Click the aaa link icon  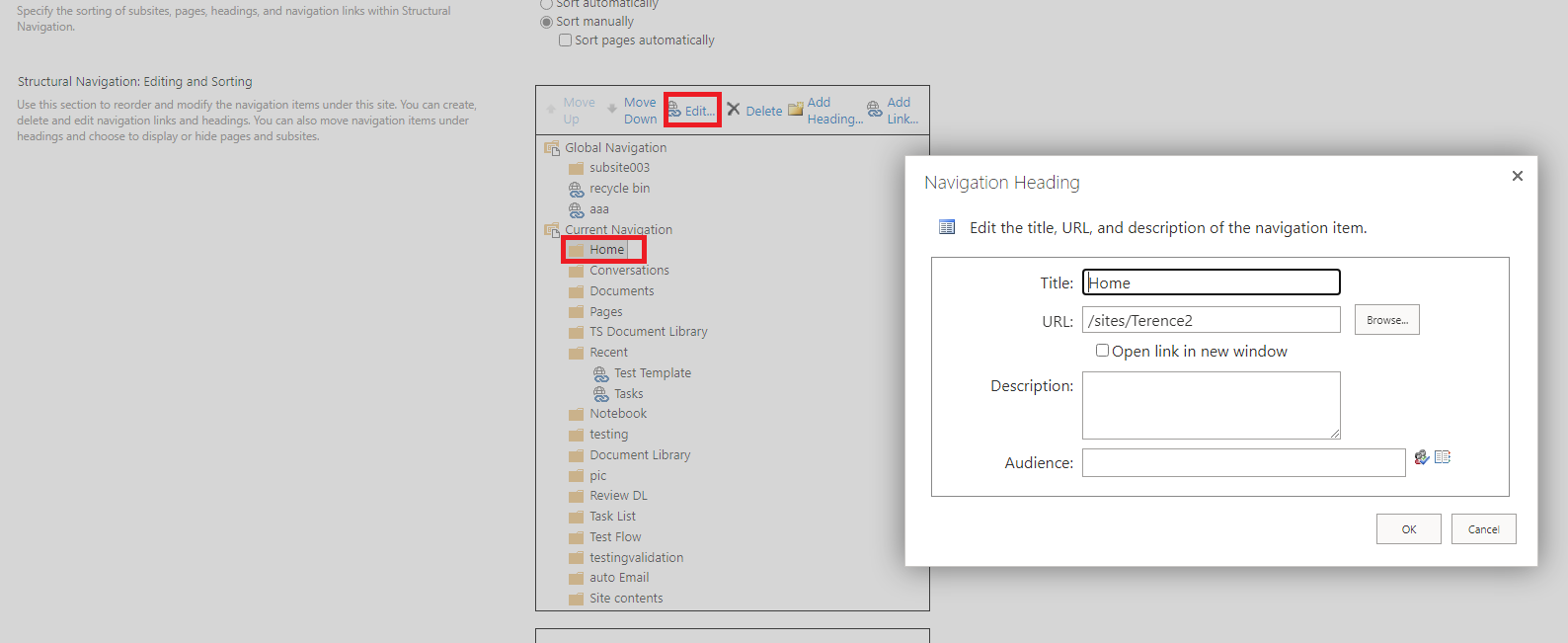[x=577, y=209]
